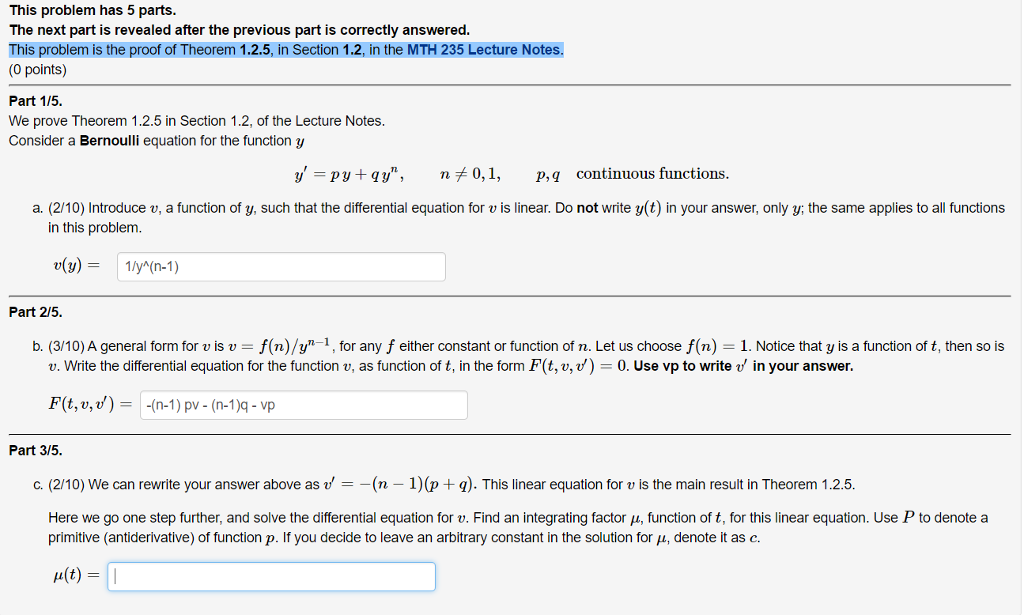Click the bold 'not' in part a
Image resolution: width=1024 pixels, height=615 pixels.
(589, 208)
